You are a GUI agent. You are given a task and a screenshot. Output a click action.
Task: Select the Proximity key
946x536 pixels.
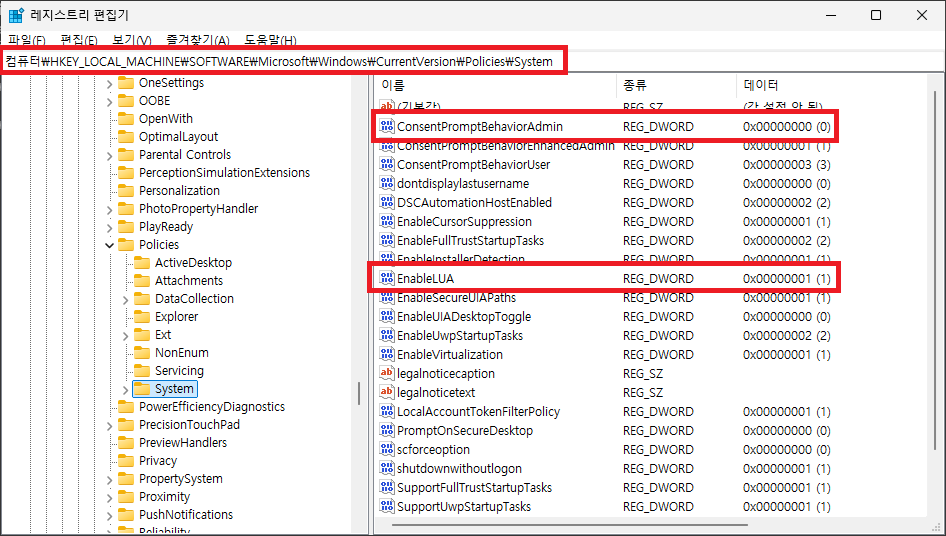[164, 497]
